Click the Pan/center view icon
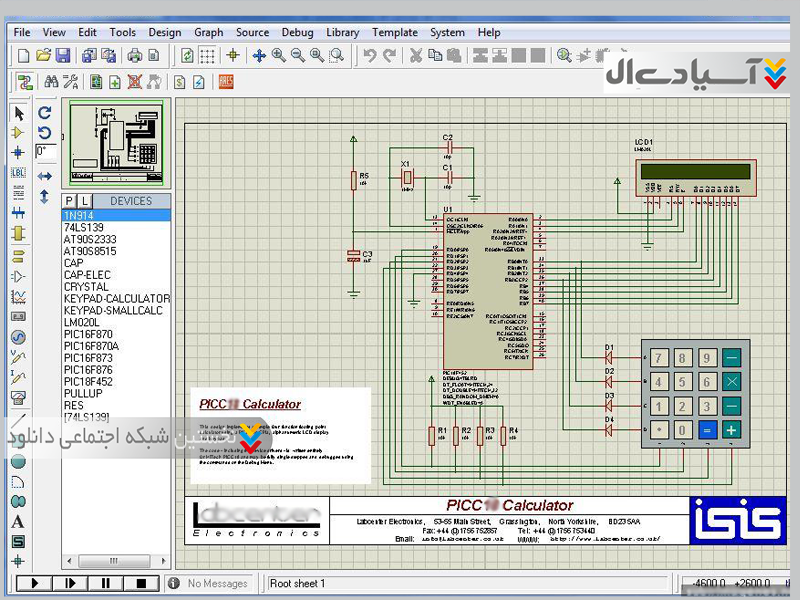 coord(258,56)
